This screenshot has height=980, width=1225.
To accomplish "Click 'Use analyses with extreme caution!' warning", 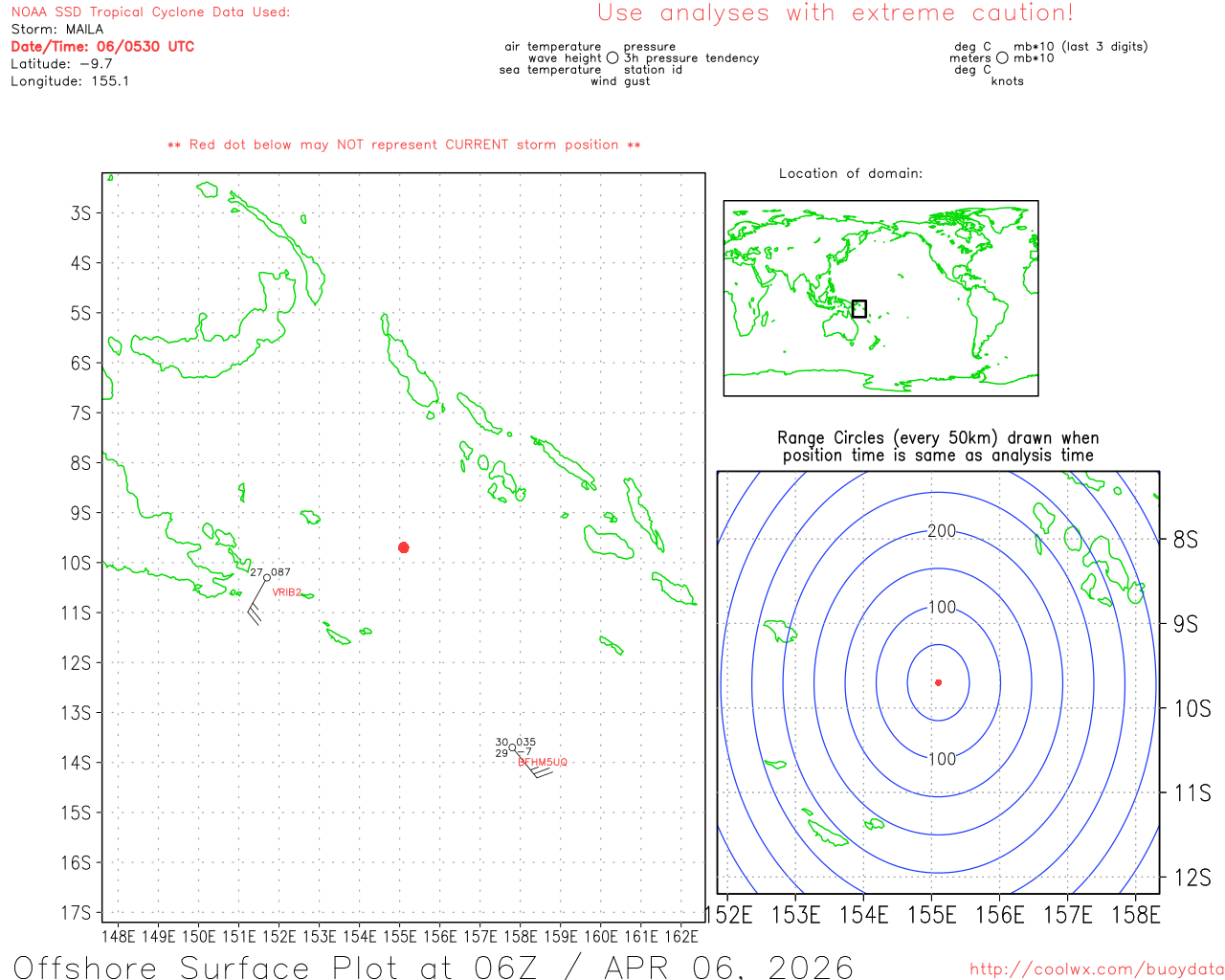I will pos(835,13).
